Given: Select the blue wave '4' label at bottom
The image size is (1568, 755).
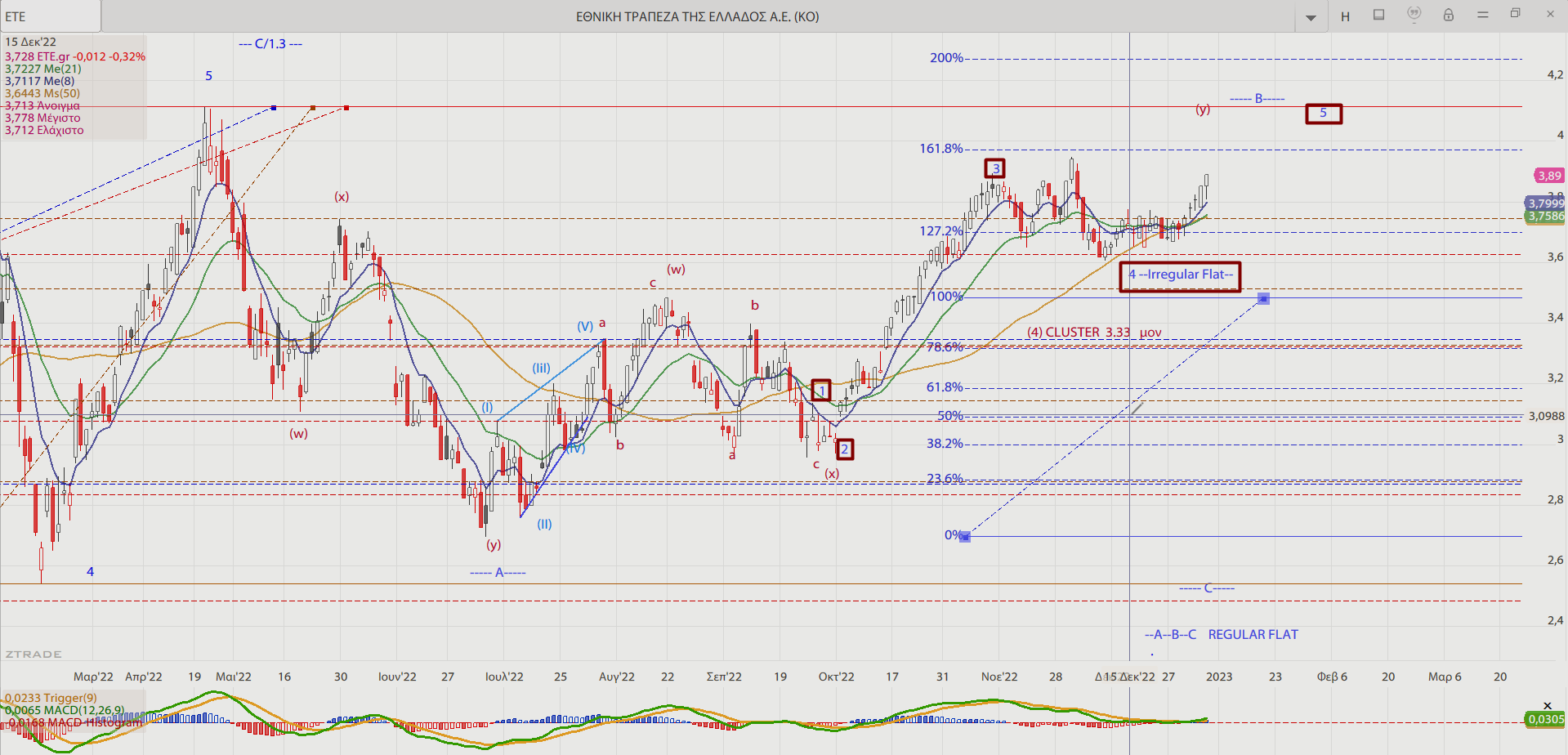Looking at the screenshot, I should click(90, 572).
